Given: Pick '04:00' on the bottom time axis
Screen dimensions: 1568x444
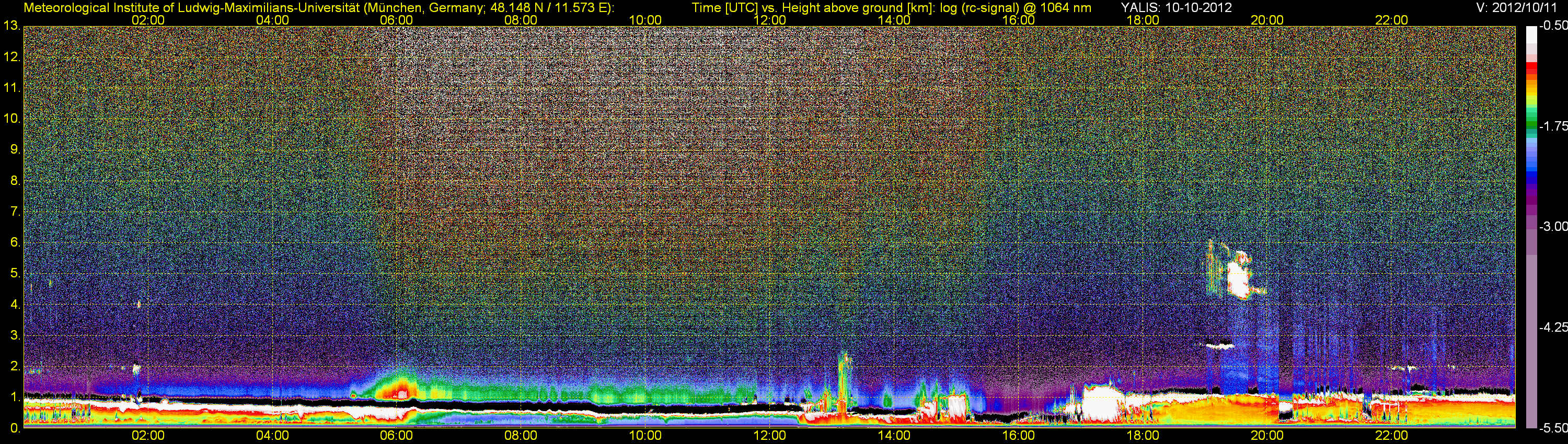Looking at the screenshot, I should (272, 436).
